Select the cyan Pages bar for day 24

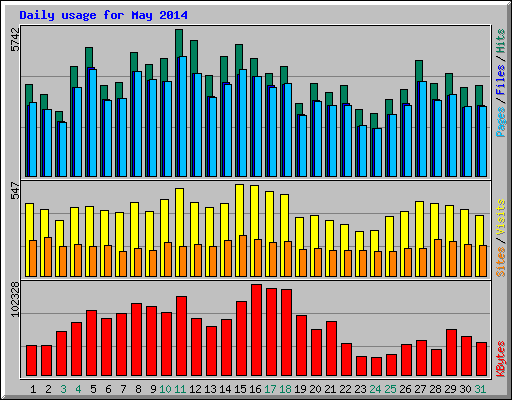tap(378, 152)
